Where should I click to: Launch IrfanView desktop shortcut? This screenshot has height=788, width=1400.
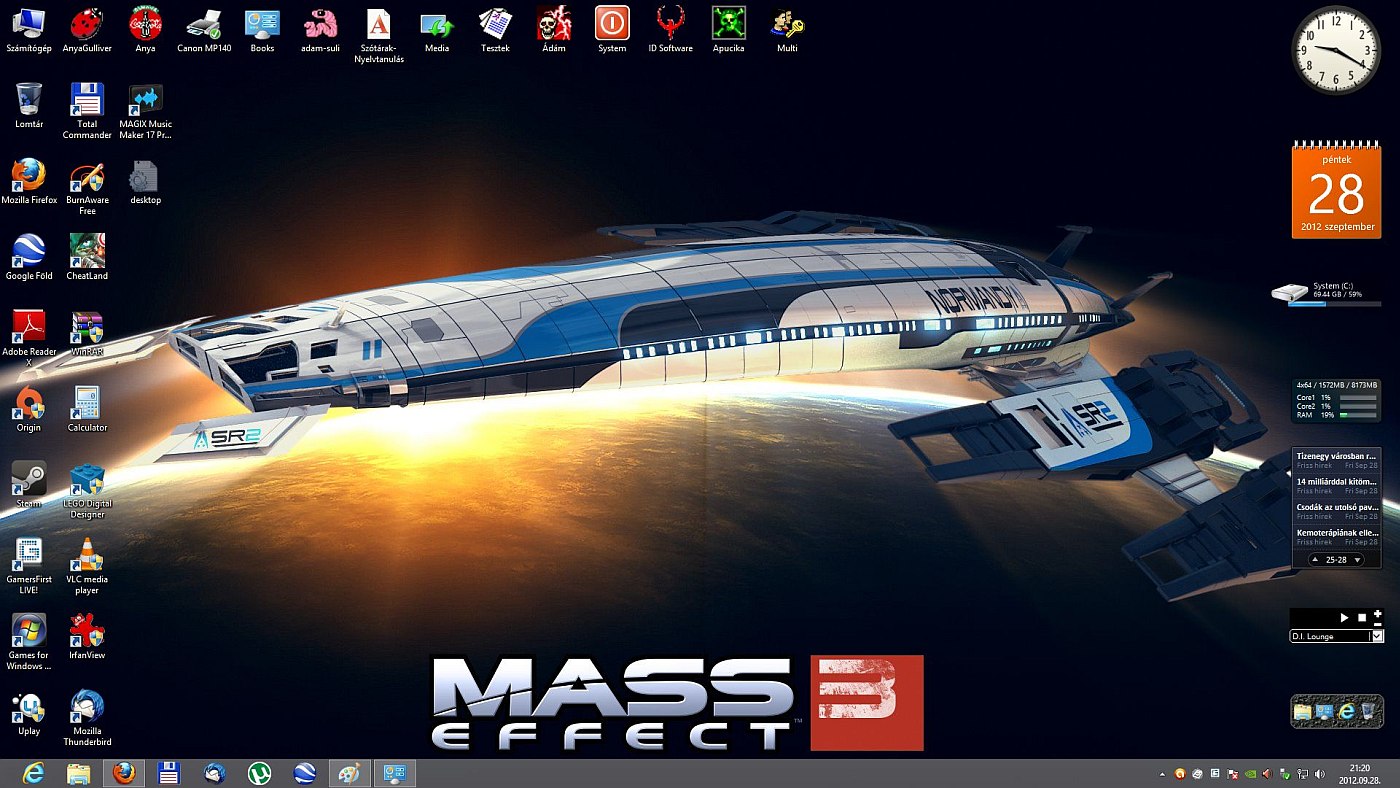tap(87, 637)
